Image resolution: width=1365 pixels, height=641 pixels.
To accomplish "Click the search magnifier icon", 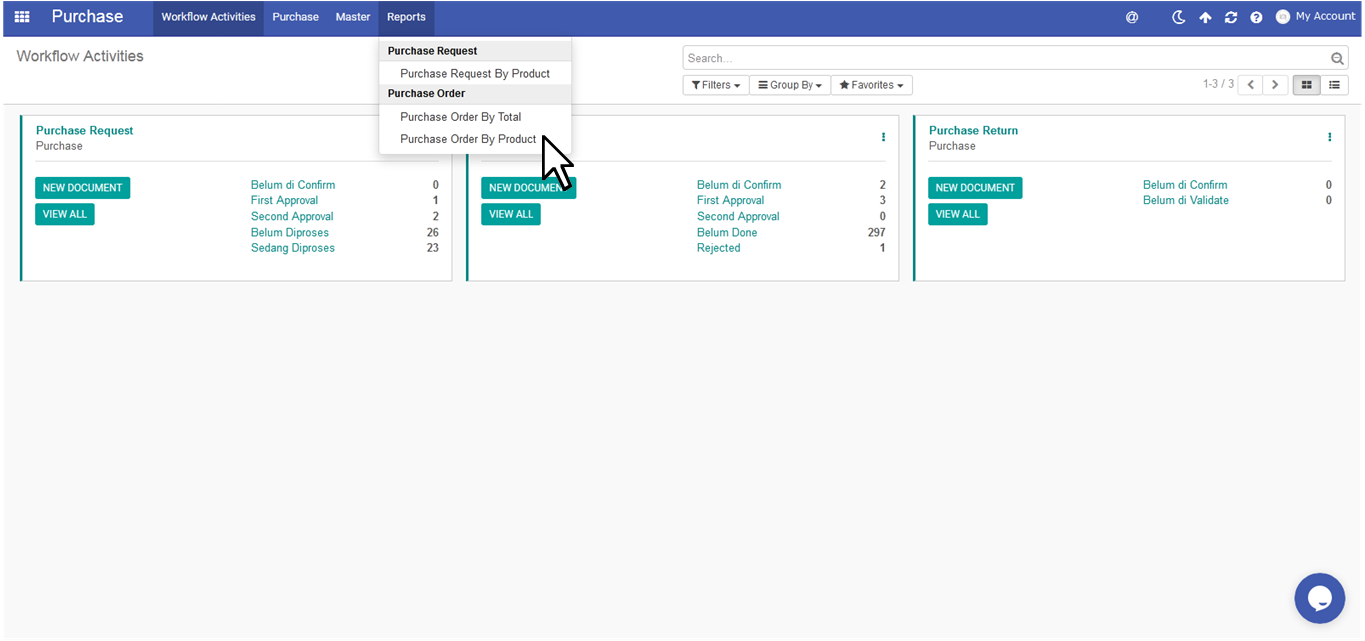I will pos(1337,59).
